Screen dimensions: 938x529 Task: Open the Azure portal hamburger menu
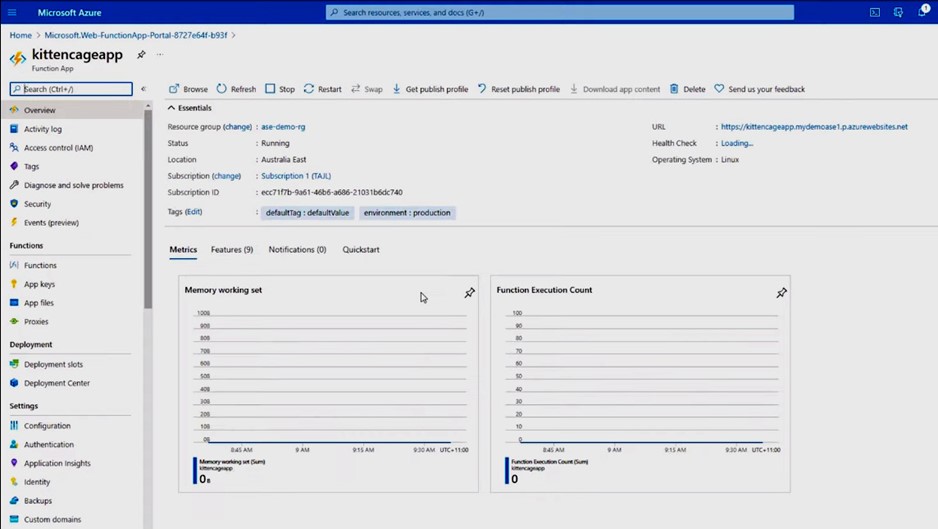12,12
